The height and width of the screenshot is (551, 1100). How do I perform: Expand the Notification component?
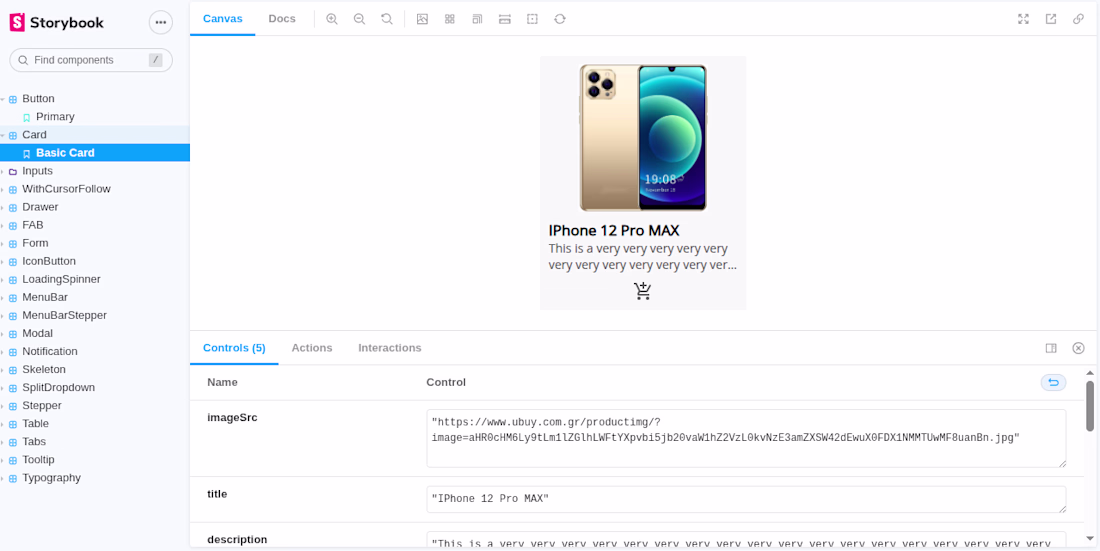coord(95,352)
